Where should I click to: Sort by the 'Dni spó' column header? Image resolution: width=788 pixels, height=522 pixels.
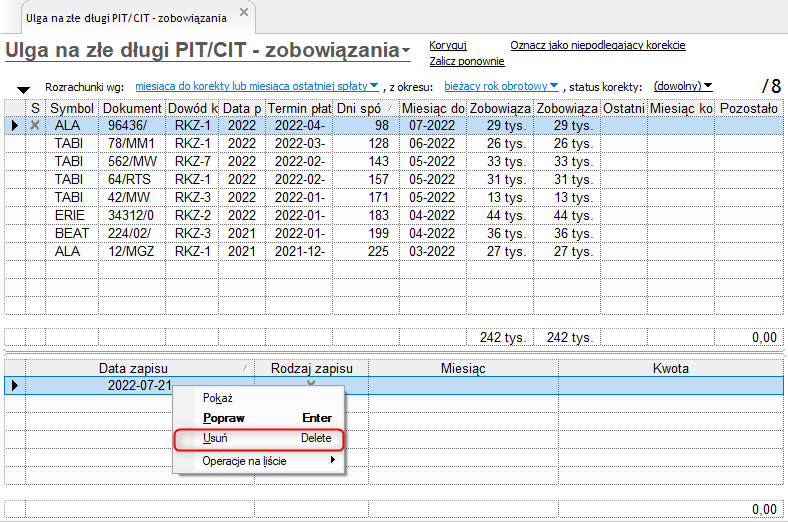366,108
